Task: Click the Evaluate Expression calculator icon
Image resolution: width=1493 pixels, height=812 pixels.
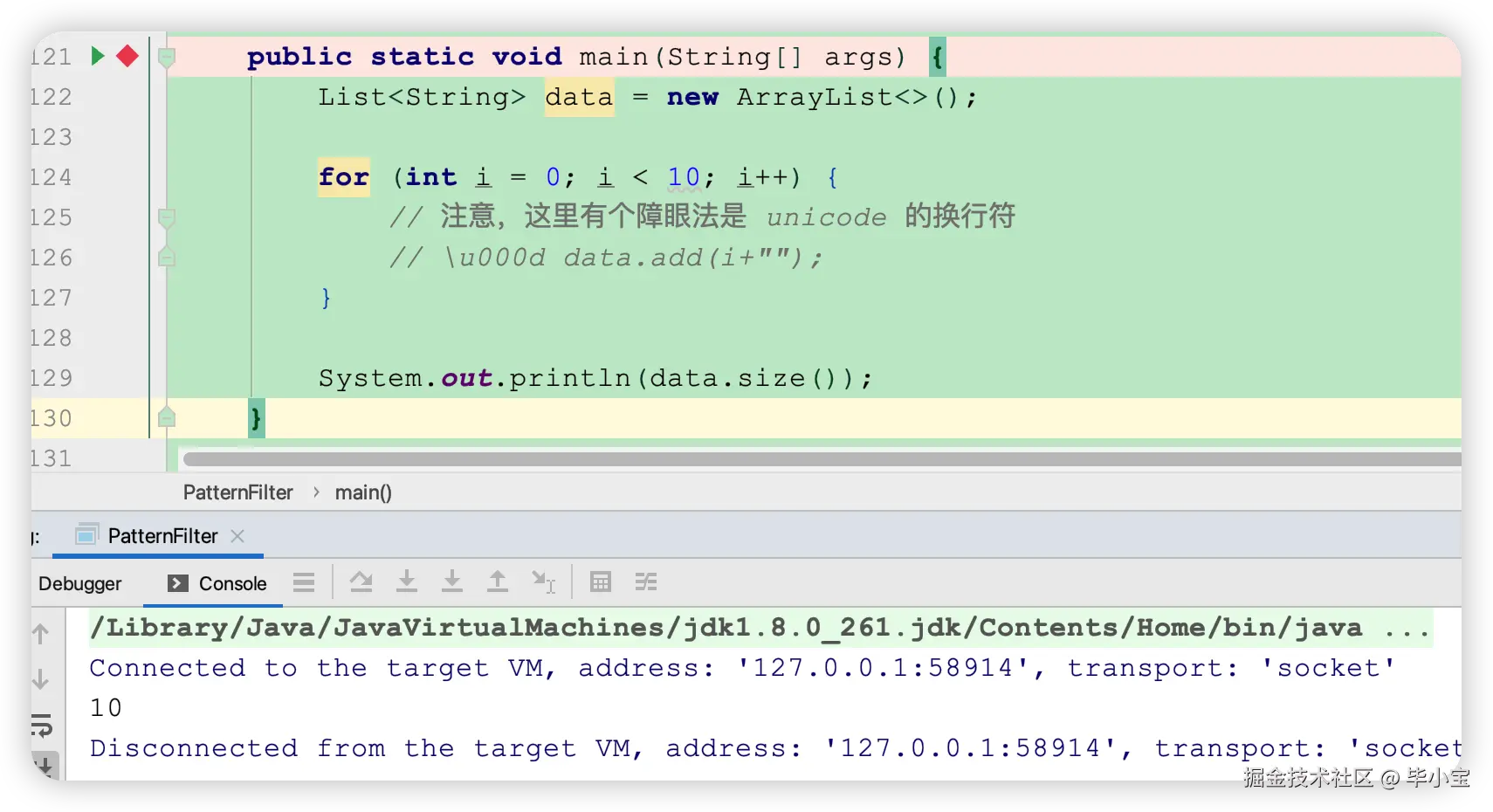Action: 601,581
